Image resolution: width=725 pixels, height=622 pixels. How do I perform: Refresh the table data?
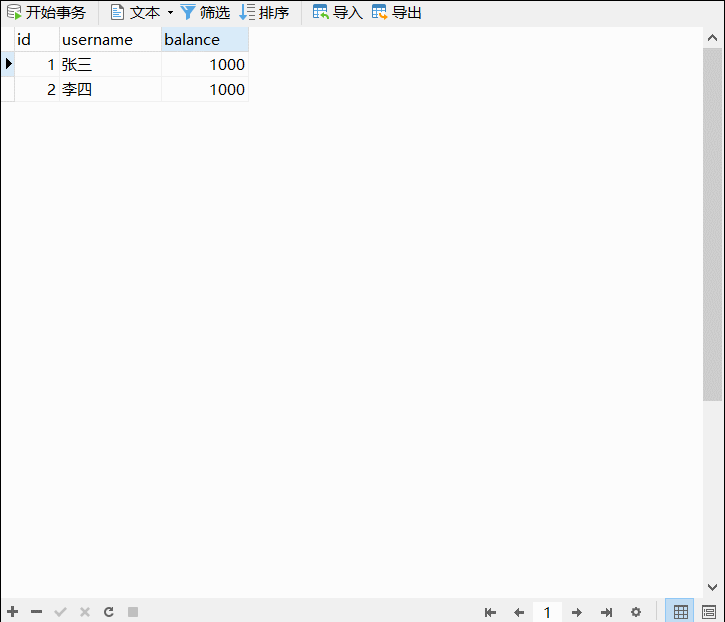point(109,612)
